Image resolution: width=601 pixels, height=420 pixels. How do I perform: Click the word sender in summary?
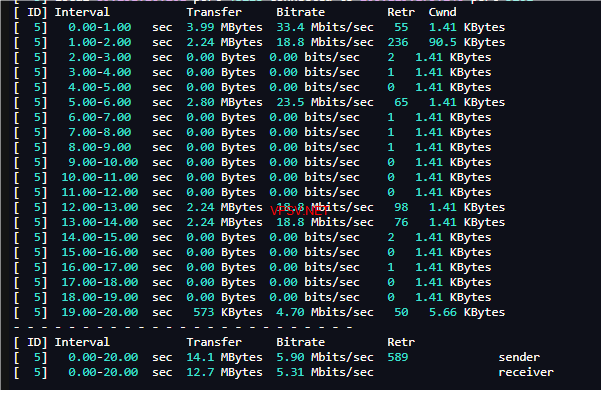[520, 357]
